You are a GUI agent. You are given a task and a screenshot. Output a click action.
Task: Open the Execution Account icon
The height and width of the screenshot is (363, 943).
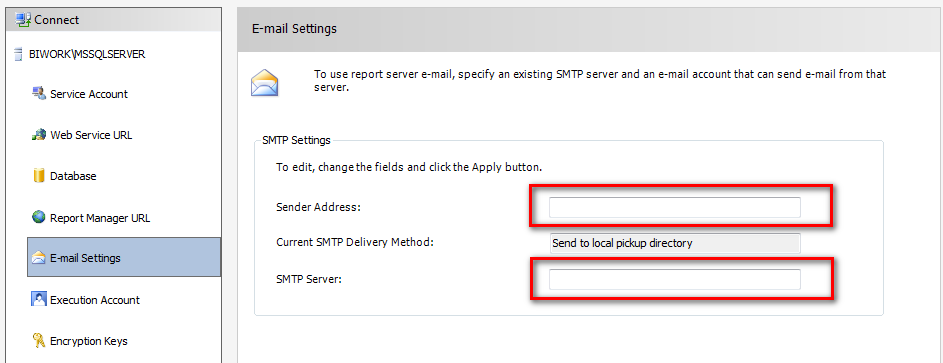[39, 299]
